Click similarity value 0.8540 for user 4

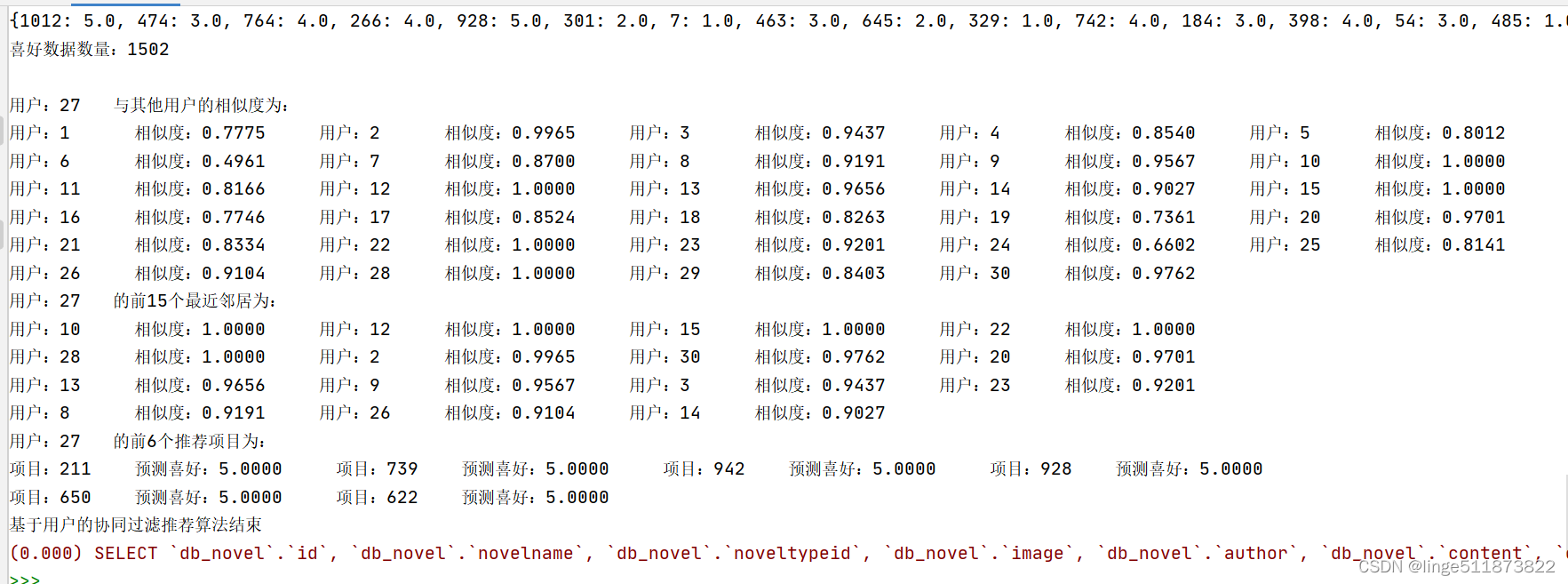[x=1163, y=133]
